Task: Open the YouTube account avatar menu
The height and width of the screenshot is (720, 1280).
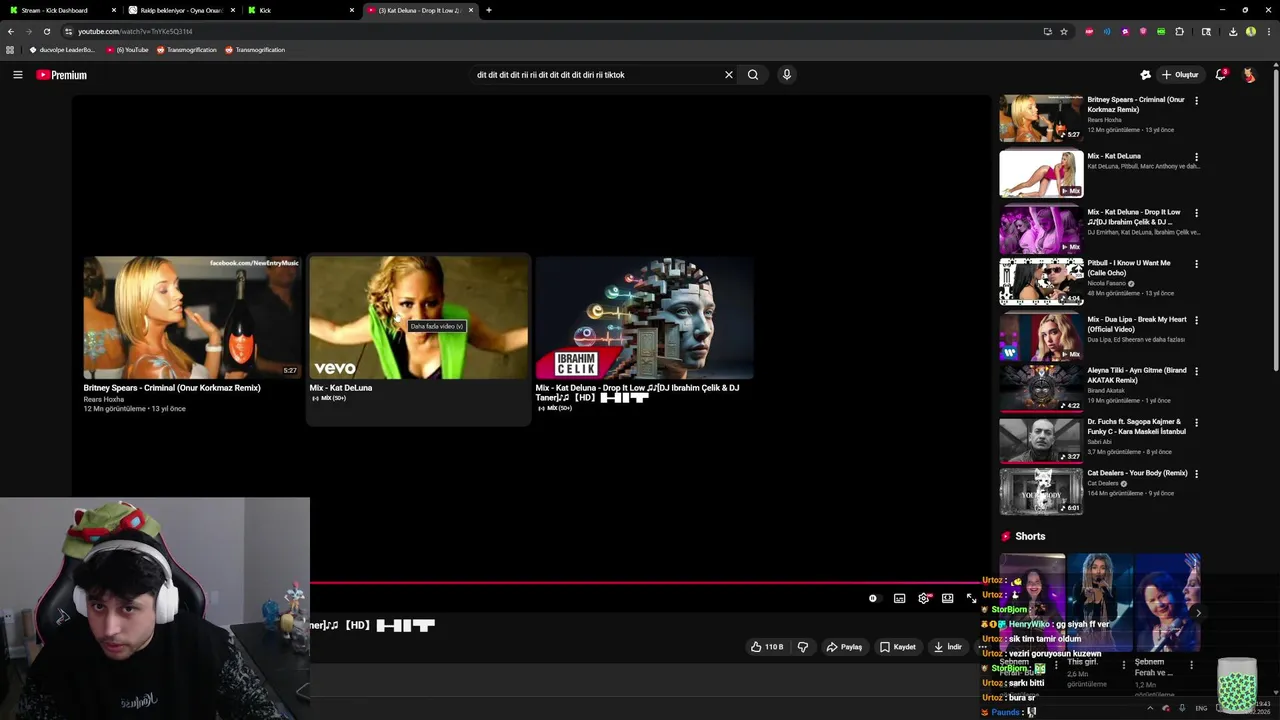Action: [x=1249, y=75]
